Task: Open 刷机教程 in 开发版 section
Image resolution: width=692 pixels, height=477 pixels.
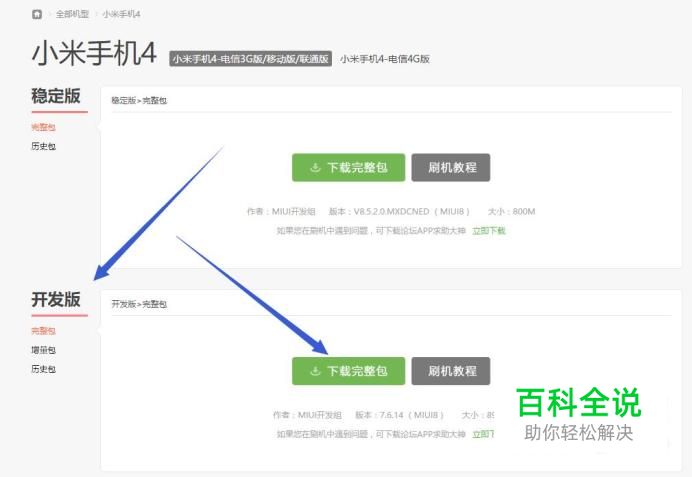Action: click(x=451, y=371)
